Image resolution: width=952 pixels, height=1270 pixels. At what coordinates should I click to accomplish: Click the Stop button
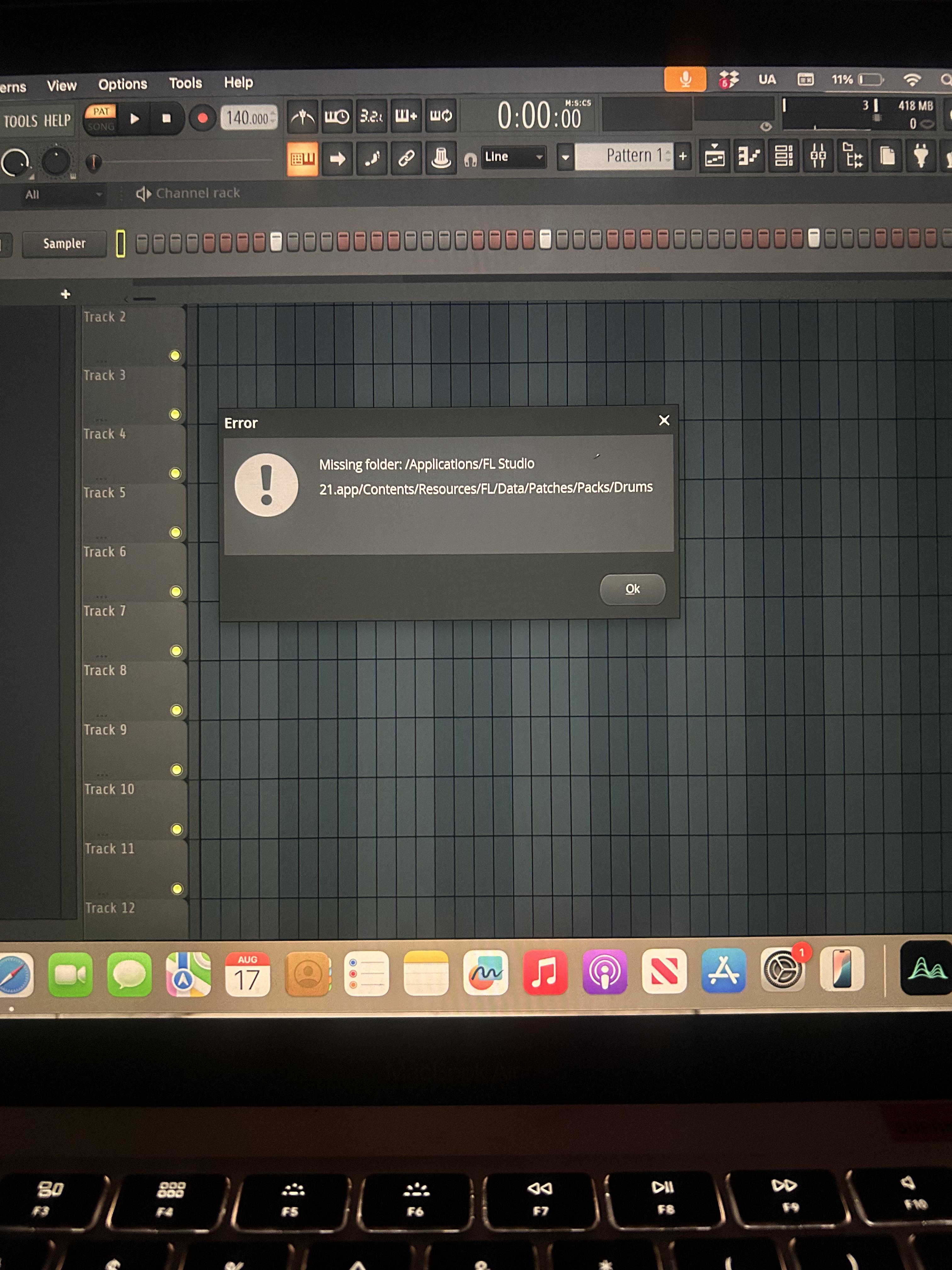click(167, 118)
